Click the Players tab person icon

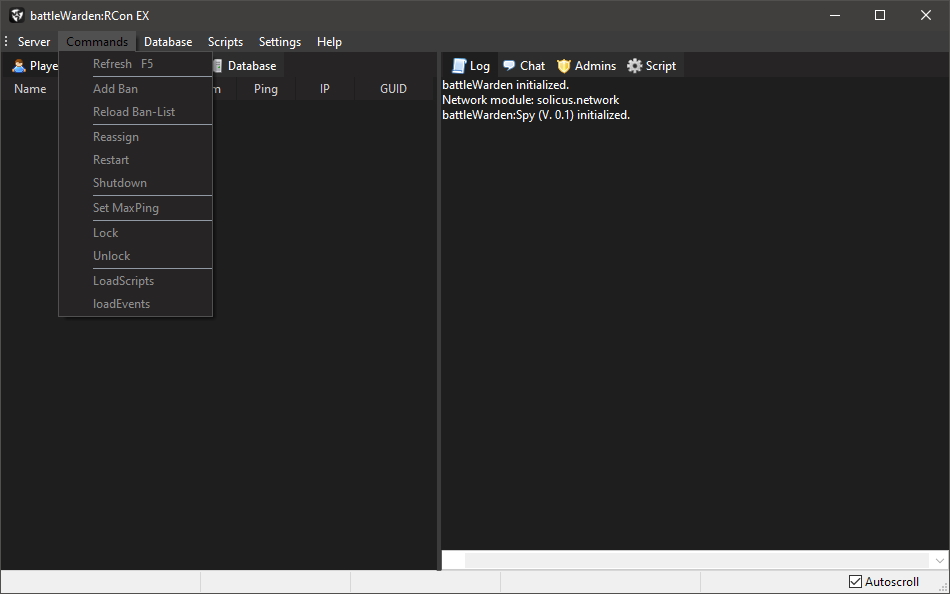click(x=19, y=66)
